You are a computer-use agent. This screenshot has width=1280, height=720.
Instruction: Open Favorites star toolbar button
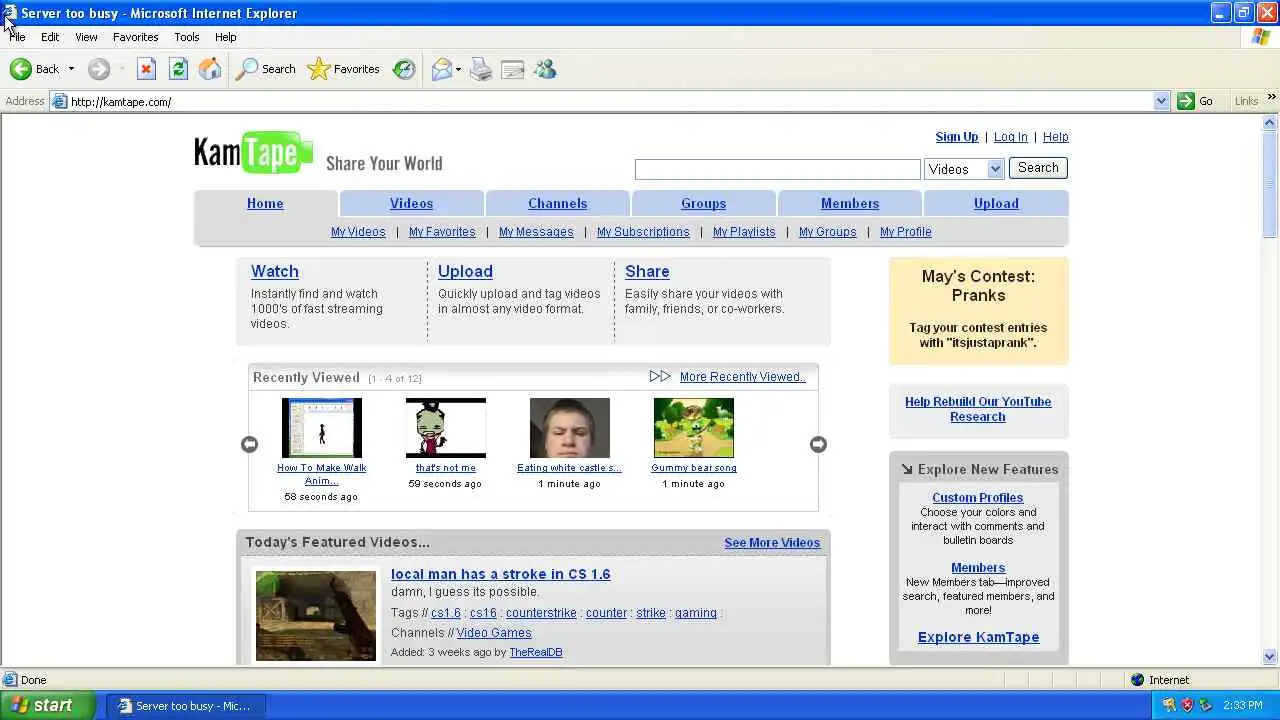tap(343, 69)
